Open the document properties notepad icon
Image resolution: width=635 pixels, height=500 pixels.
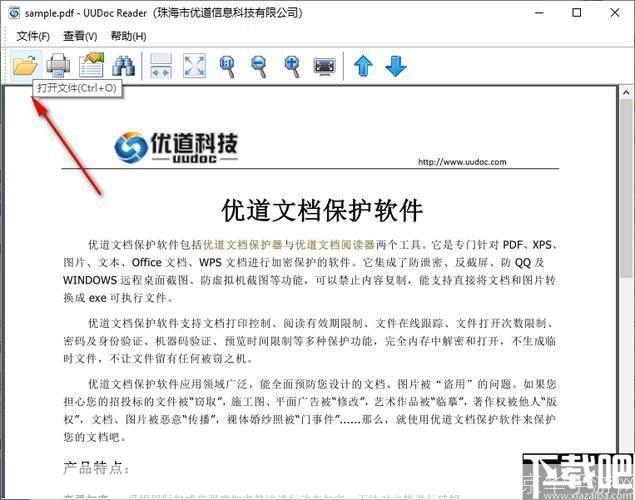91,66
